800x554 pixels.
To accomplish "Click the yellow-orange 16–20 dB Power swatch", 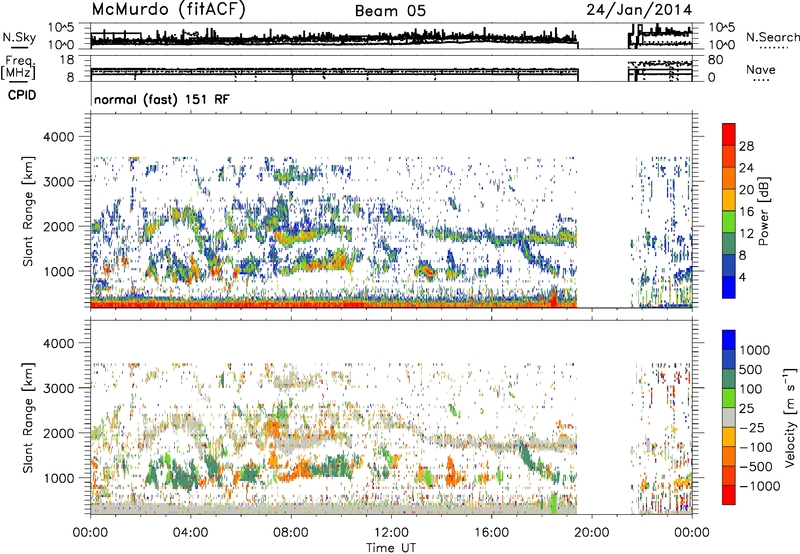I will [x=729, y=199].
